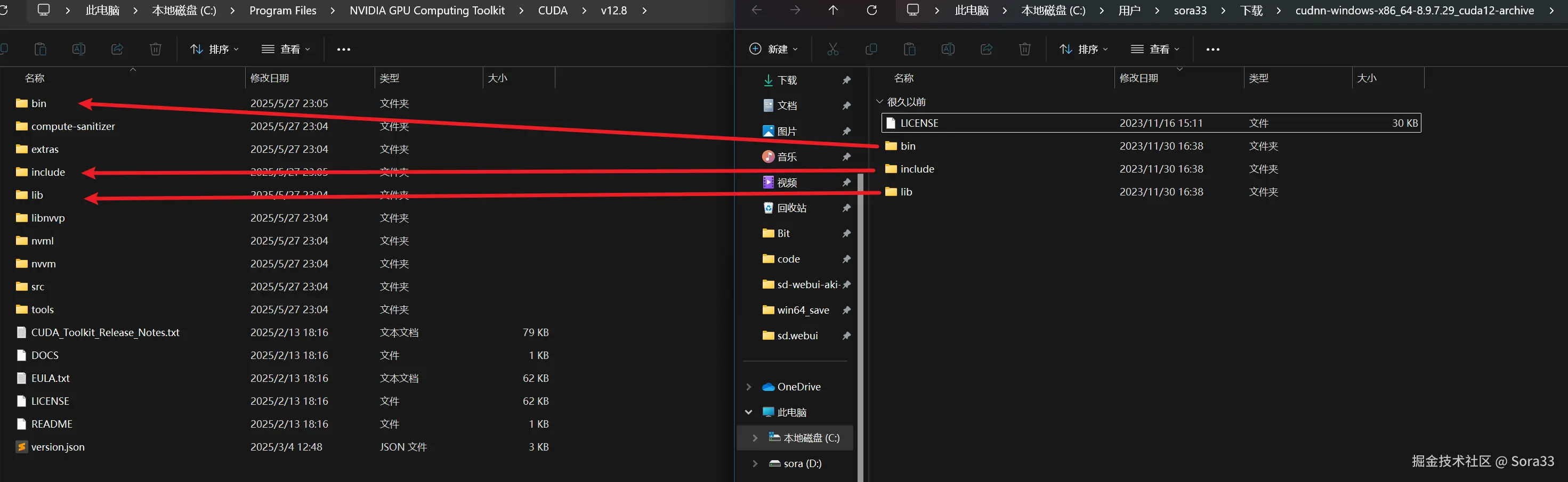Sort by 类型 column in the v12.8 window

pyautogui.click(x=429, y=78)
